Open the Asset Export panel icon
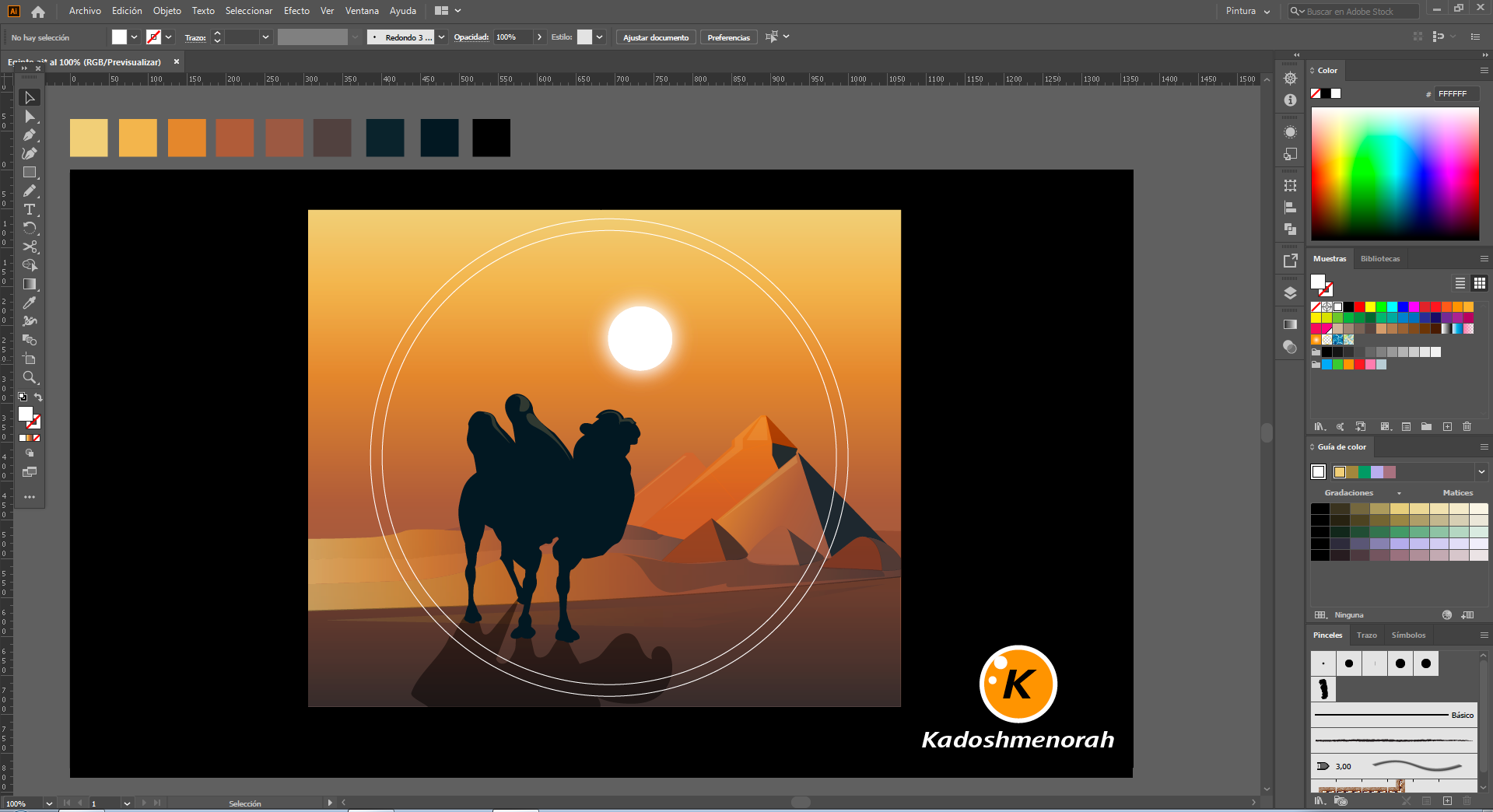 coord(1290,261)
